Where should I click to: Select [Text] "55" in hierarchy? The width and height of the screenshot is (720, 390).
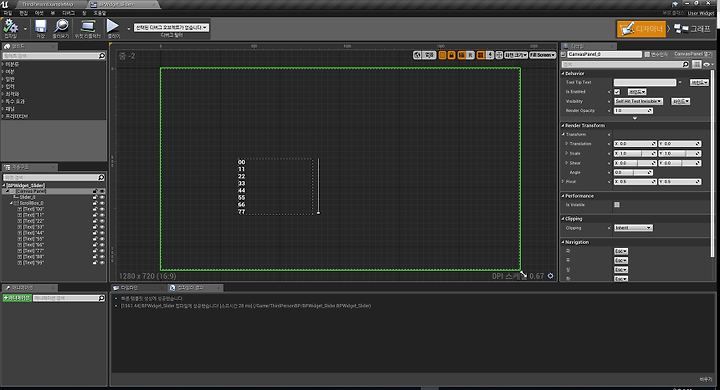34,239
